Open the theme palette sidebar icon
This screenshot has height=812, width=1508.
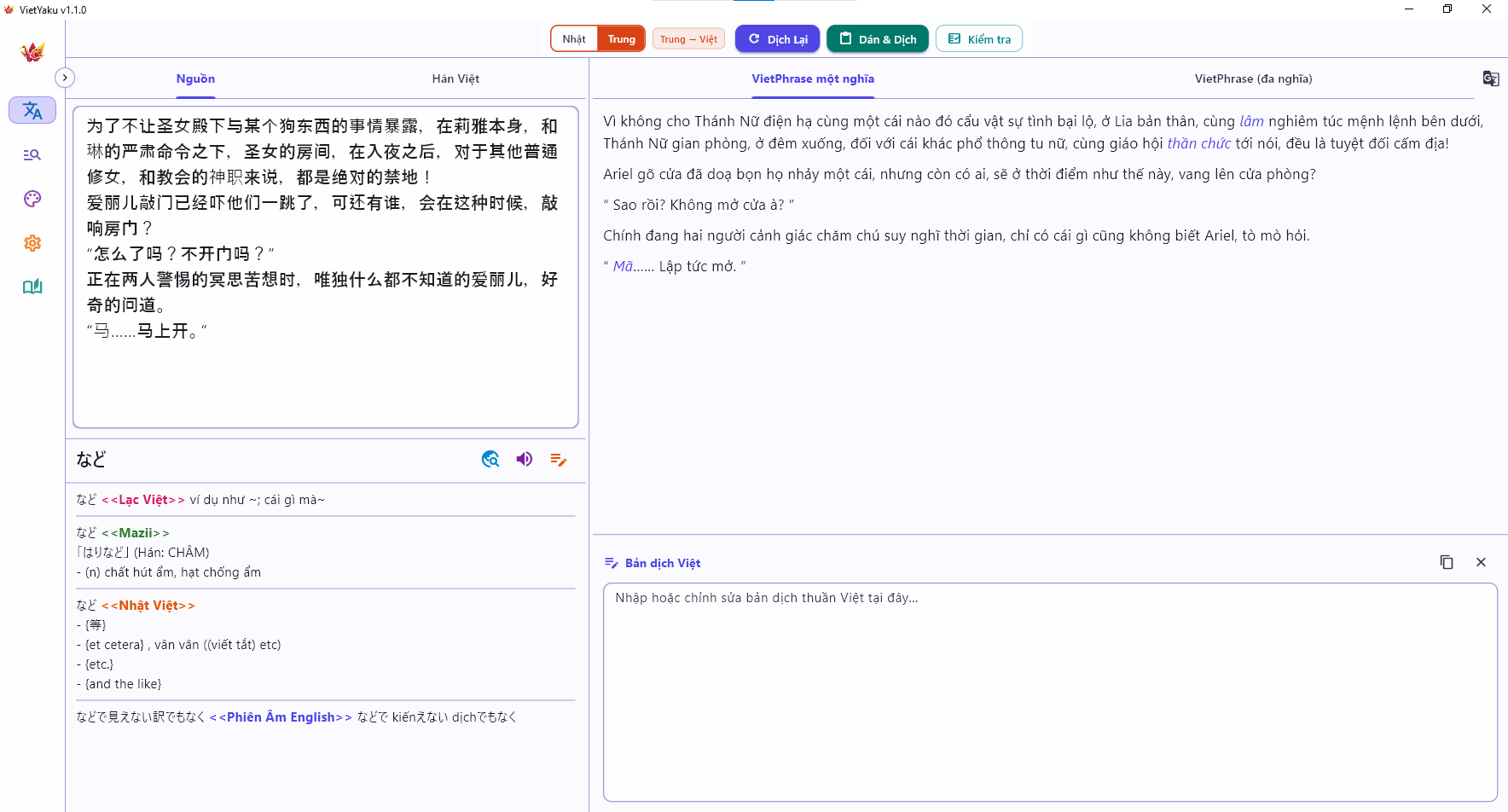pyautogui.click(x=32, y=199)
